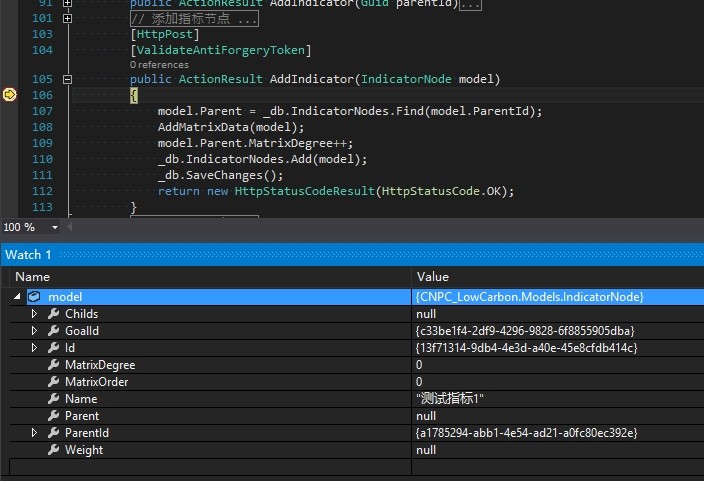This screenshot has height=481, width=704.
Task: Click the AddMatrixData(model) call
Action: (x=231, y=127)
